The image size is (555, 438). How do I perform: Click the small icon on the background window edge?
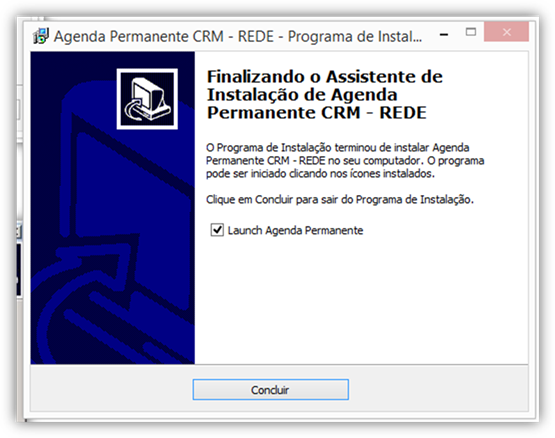19,232
